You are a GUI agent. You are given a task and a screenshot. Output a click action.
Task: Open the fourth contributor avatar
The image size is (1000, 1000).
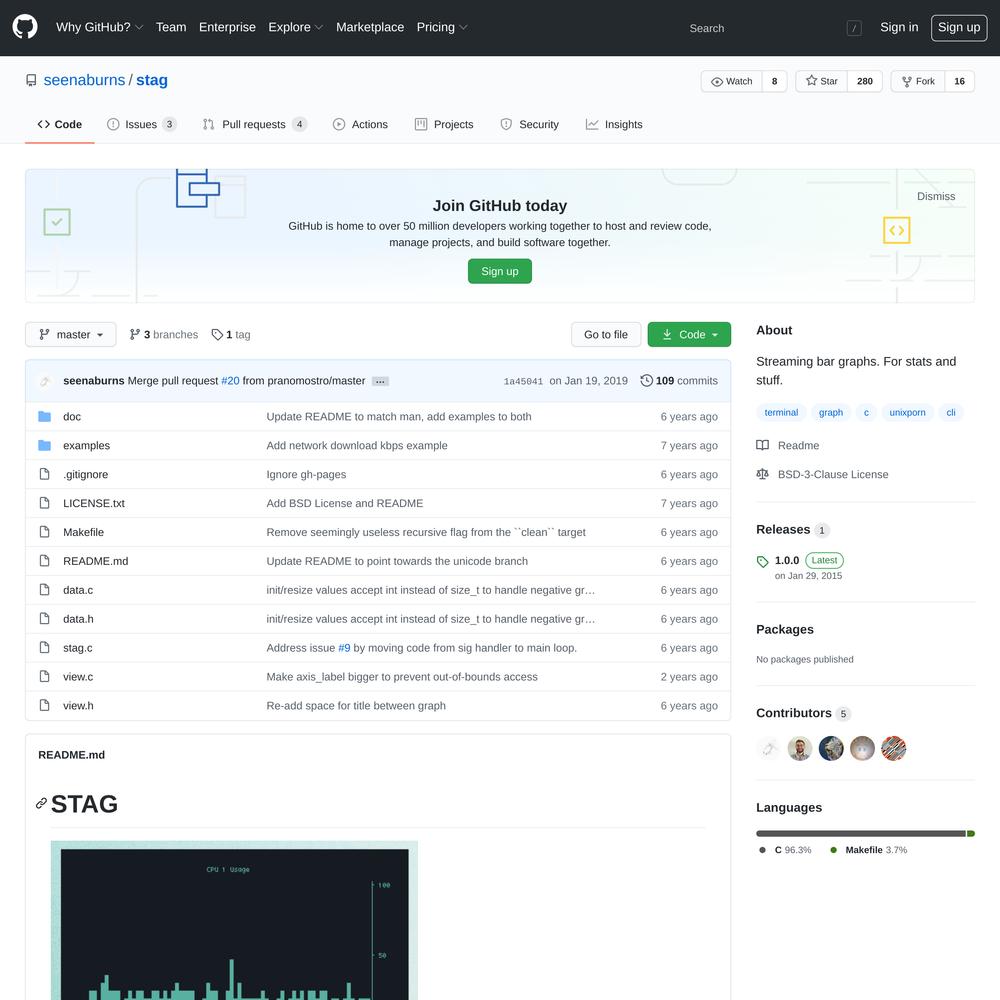pyautogui.click(x=862, y=748)
